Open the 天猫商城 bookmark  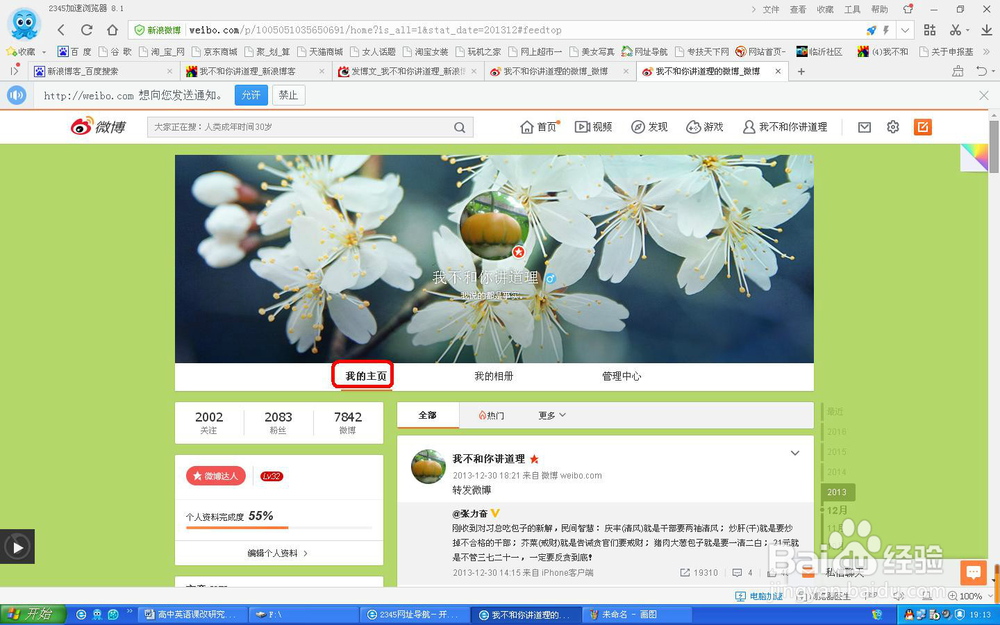pyautogui.click(x=320, y=52)
